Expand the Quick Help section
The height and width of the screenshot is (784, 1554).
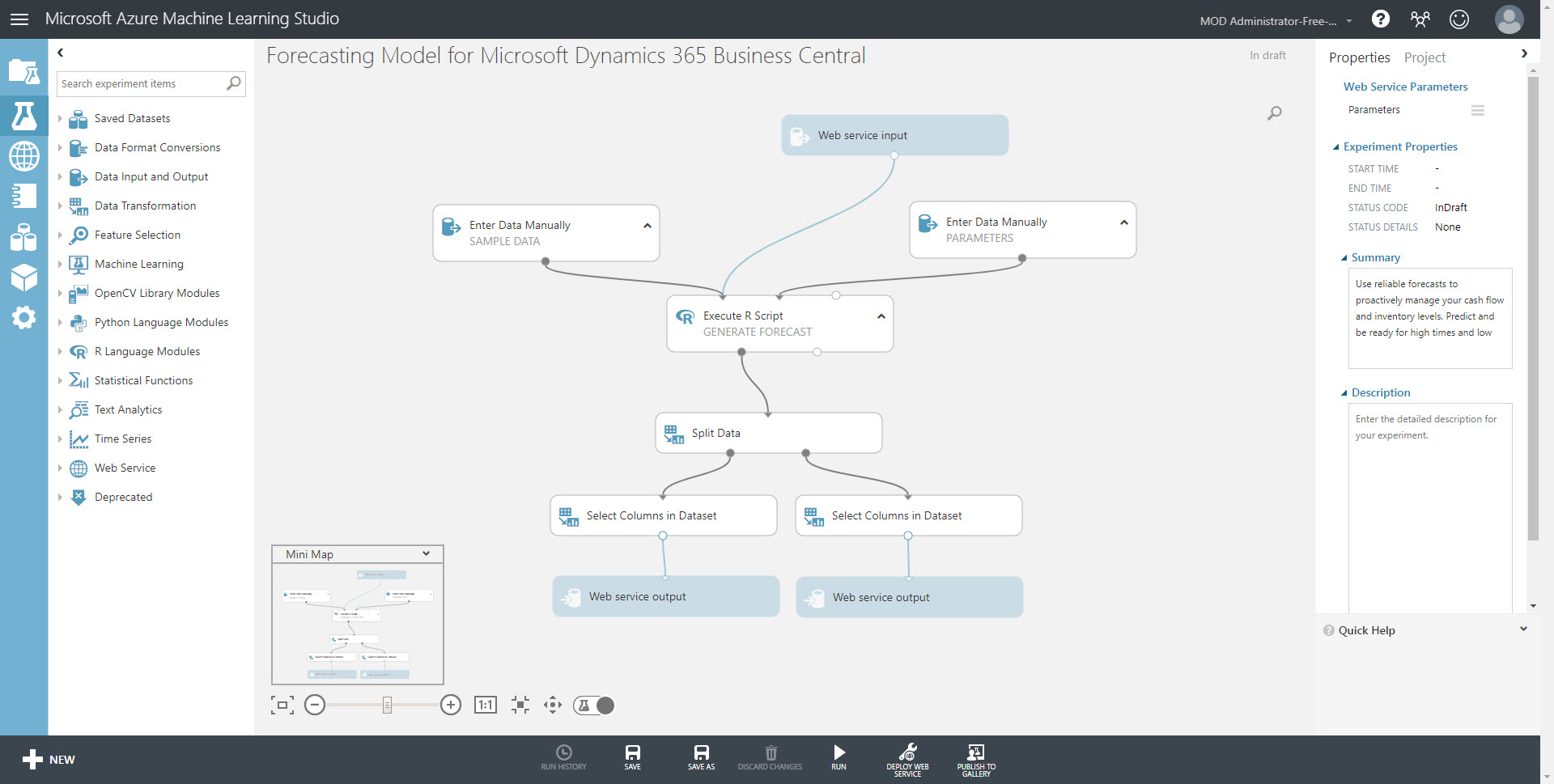[1523, 629]
